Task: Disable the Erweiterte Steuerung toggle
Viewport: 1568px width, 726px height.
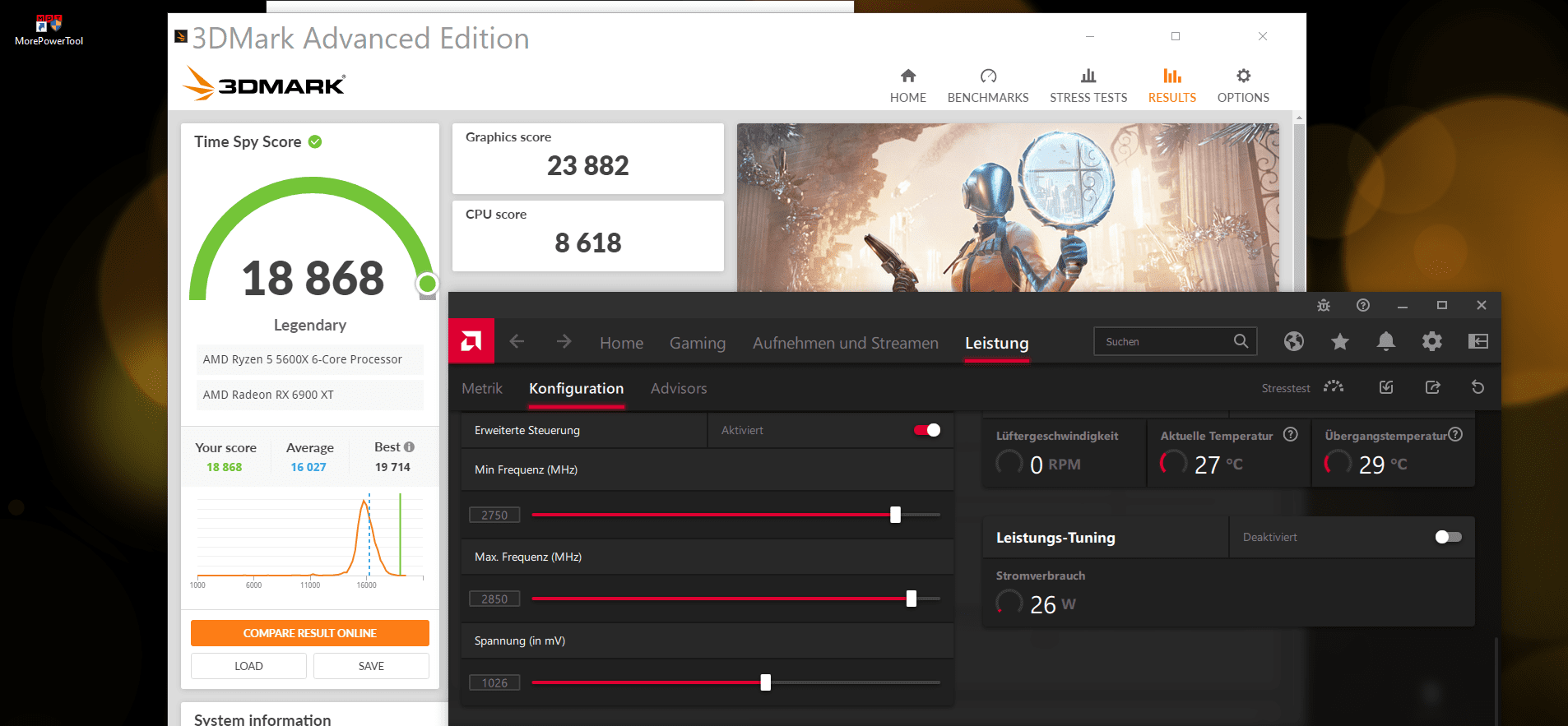Action: (927, 430)
